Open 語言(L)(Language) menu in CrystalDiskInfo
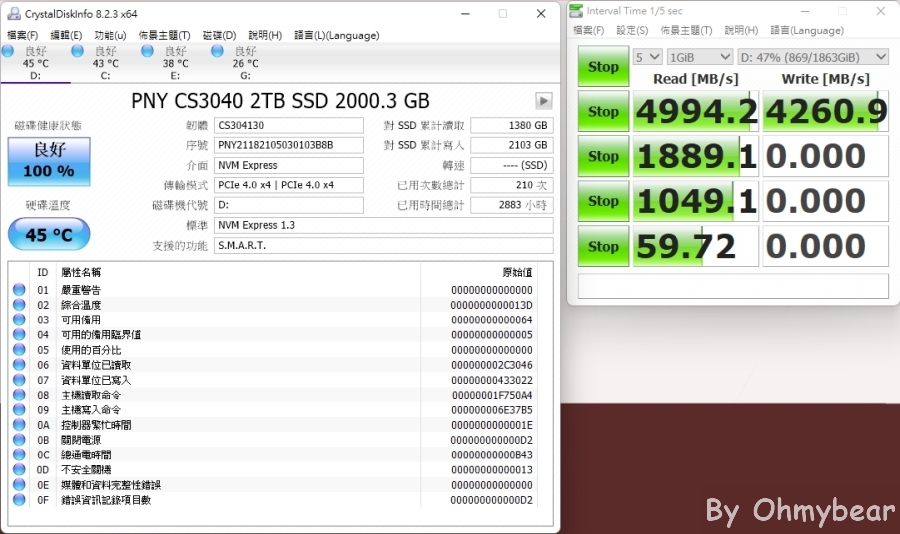Screen dimensions: 900x534 [336, 35]
